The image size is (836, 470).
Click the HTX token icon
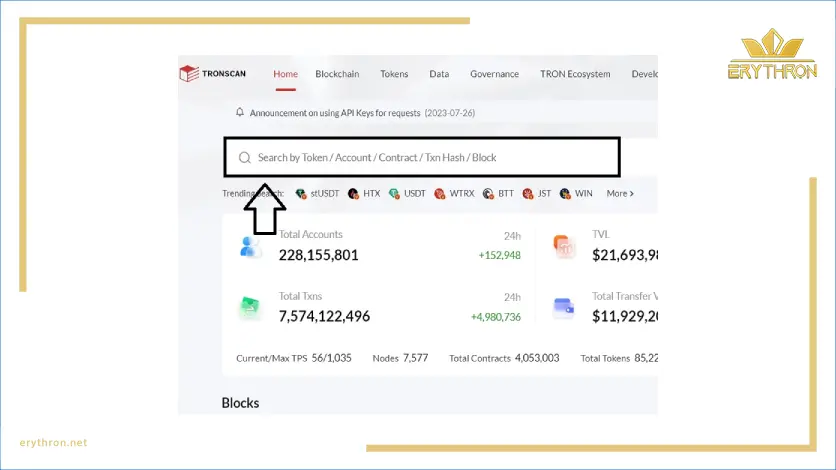pos(353,194)
